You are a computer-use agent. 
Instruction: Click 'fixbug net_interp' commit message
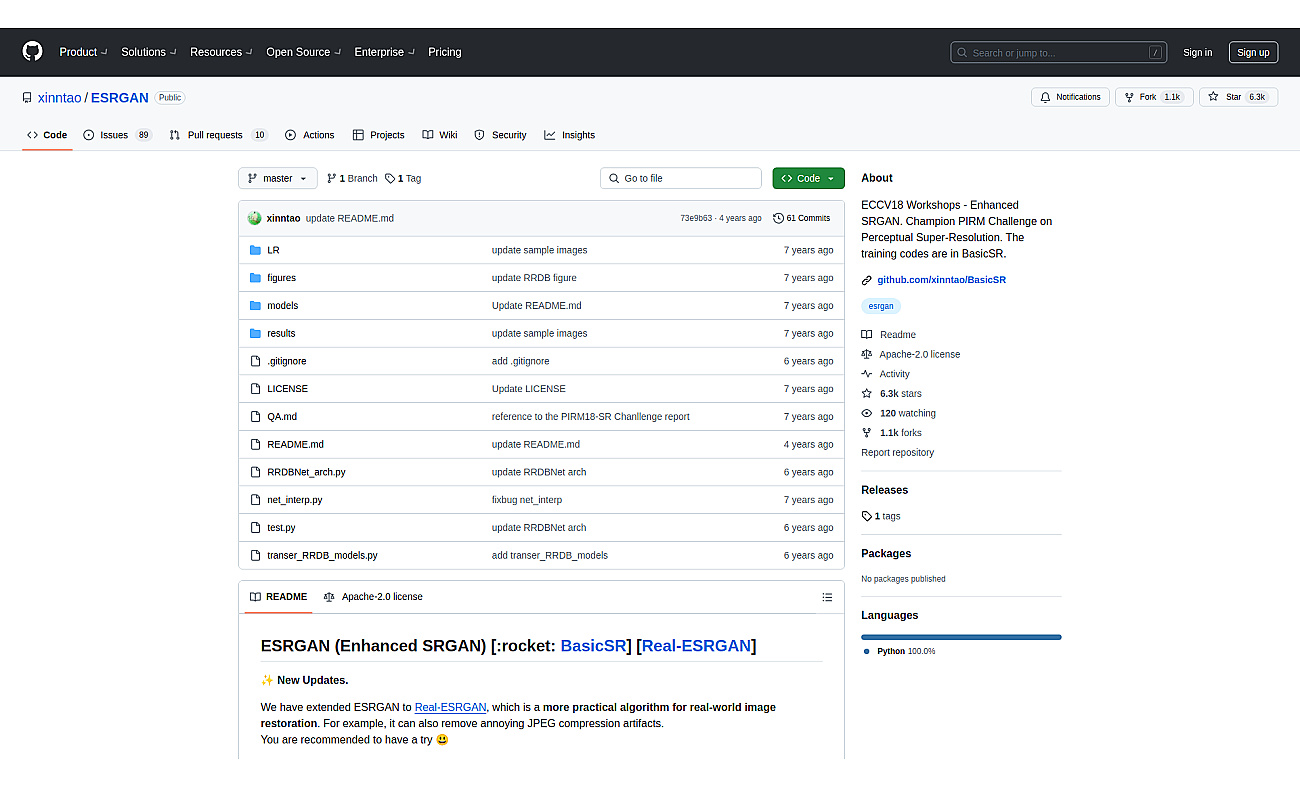[527, 500]
